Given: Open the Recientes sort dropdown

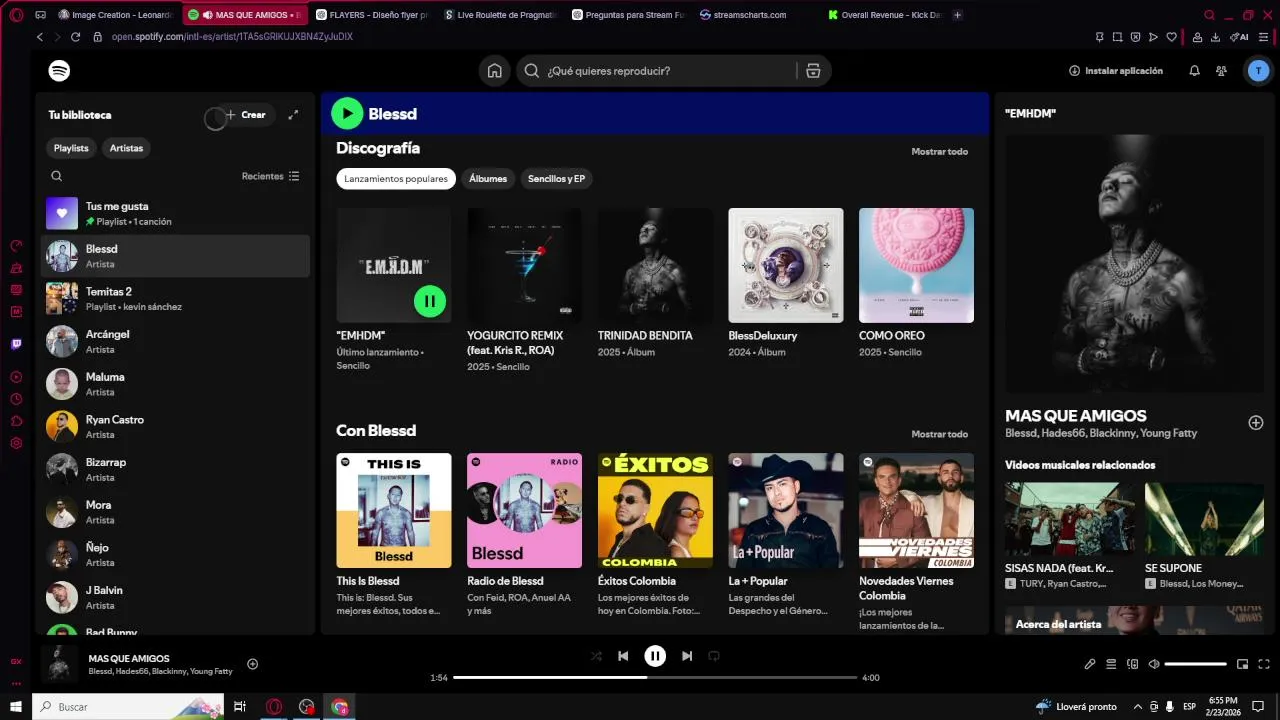Looking at the screenshot, I should pyautogui.click(x=270, y=176).
